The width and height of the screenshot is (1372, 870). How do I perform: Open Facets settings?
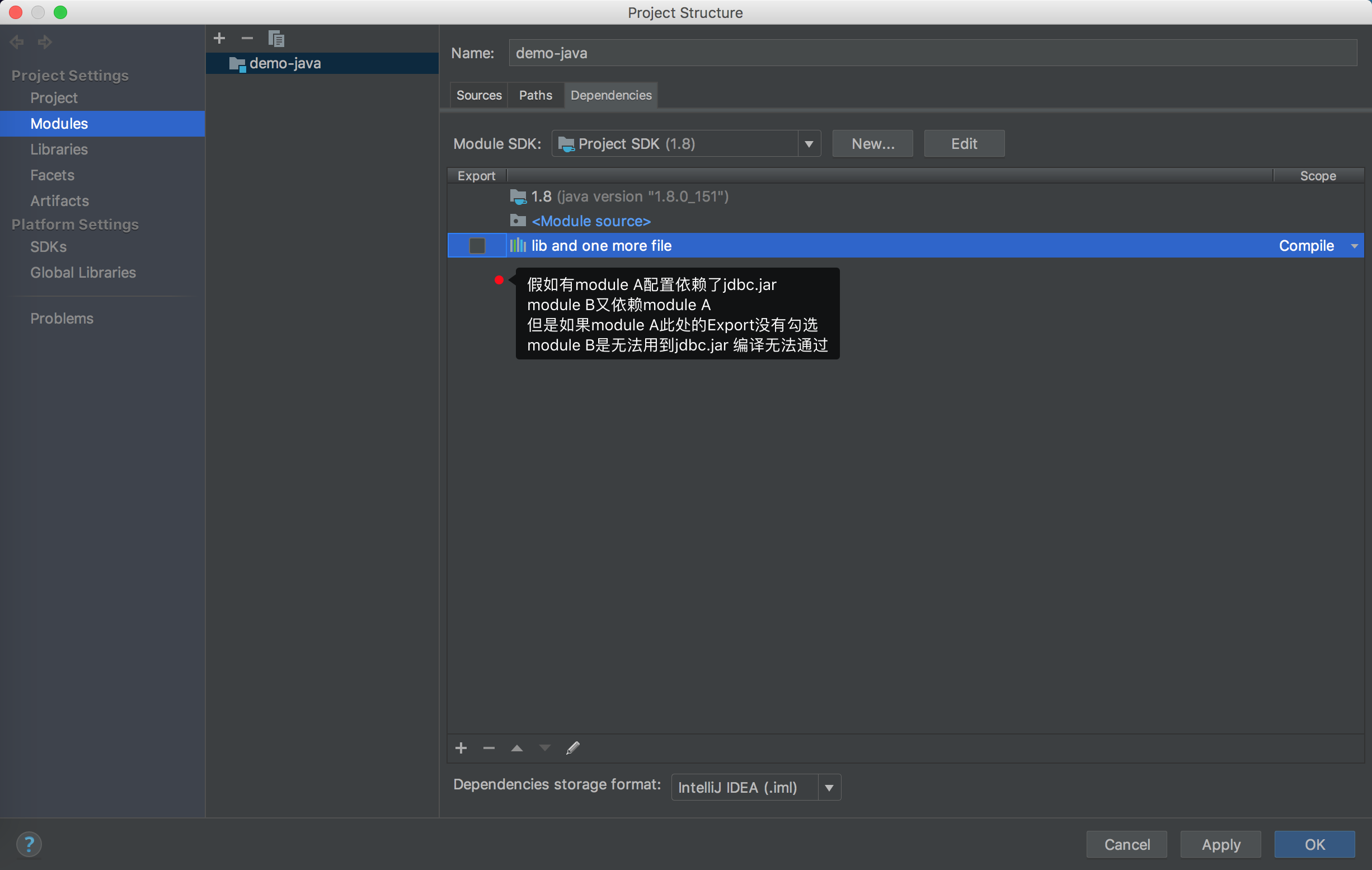(52, 175)
